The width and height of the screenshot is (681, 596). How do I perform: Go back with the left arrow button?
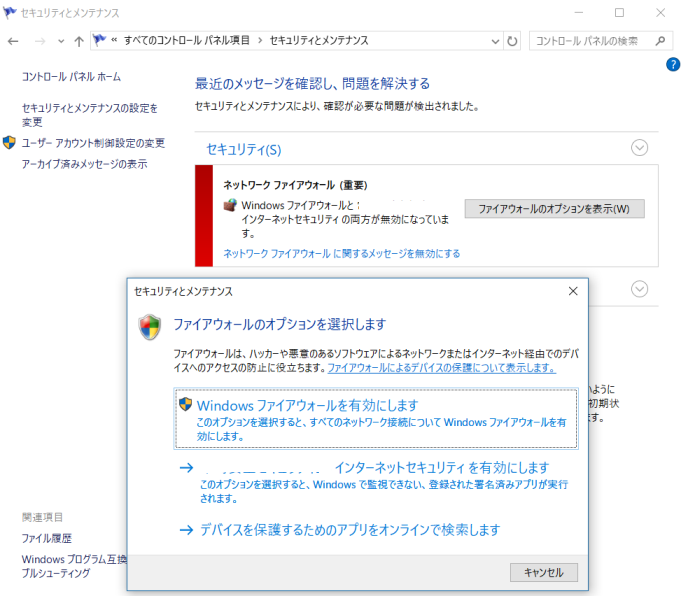(x=13, y=41)
